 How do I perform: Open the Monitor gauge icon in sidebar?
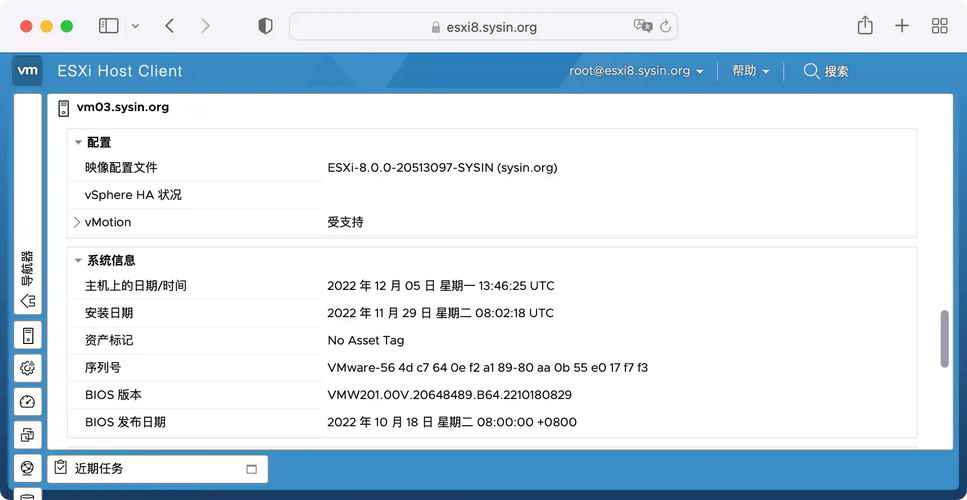pos(28,402)
